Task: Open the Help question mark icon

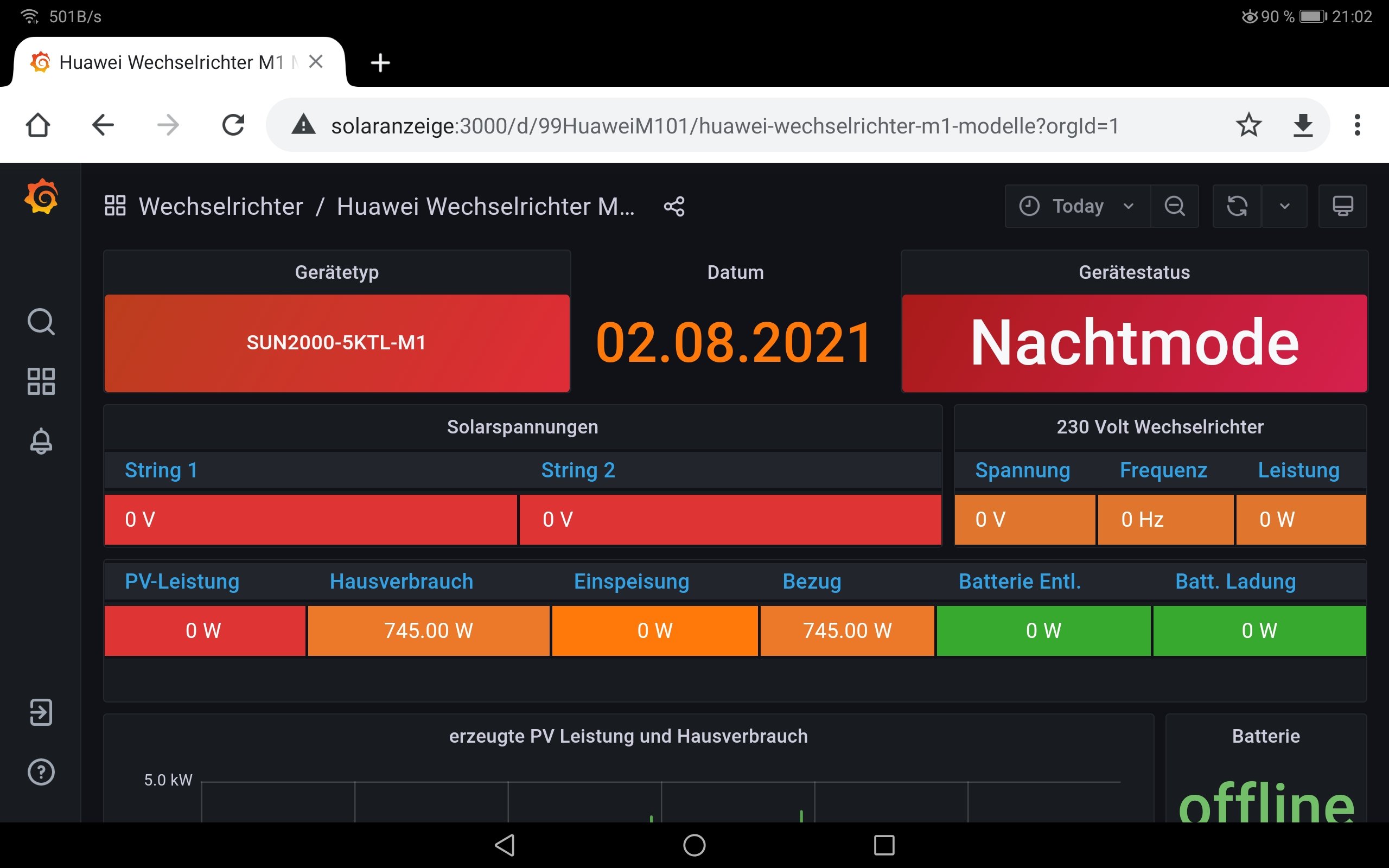Action: point(41,772)
